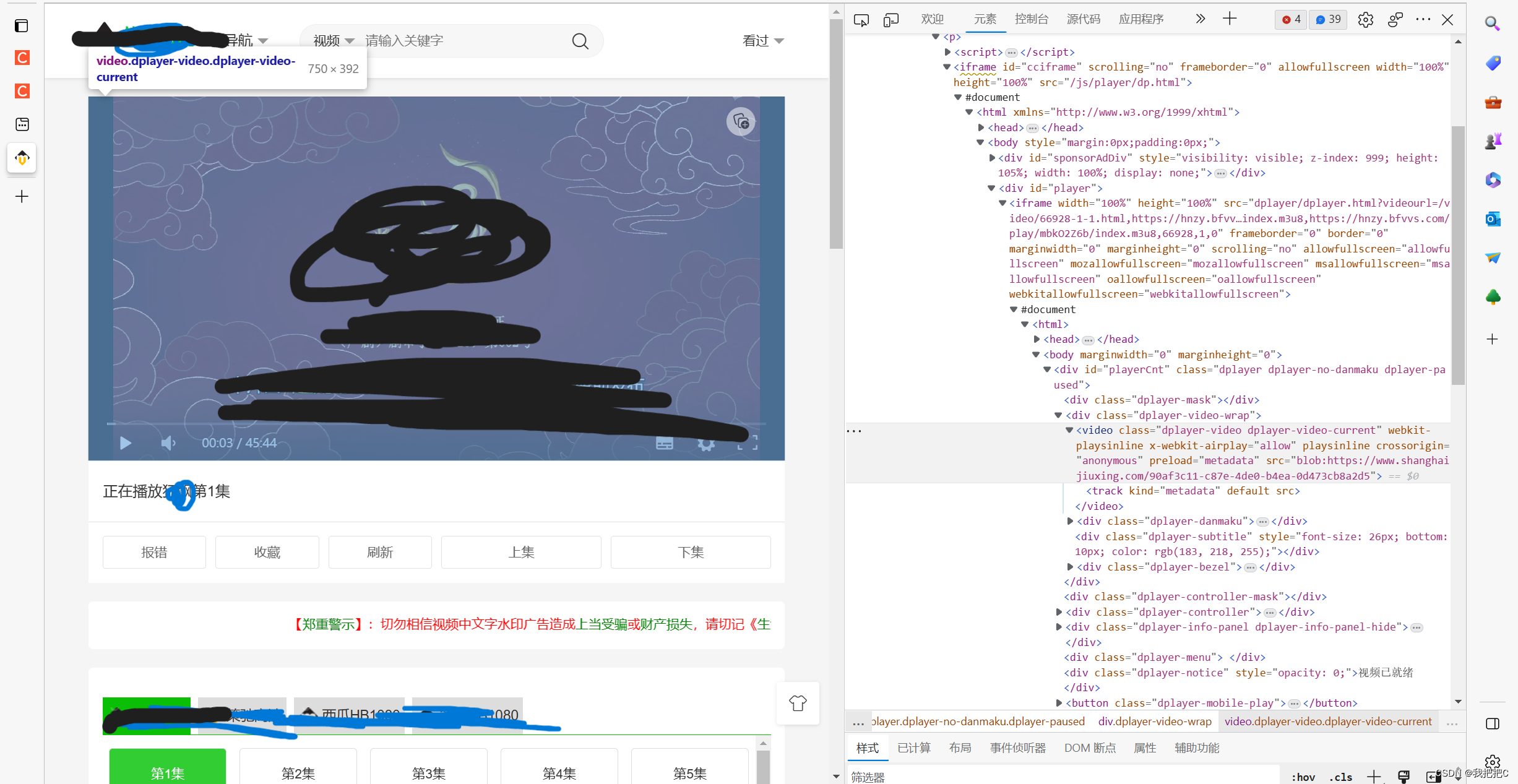
Task: Open the shopping tag icon in sidebar
Action: coord(1493,63)
